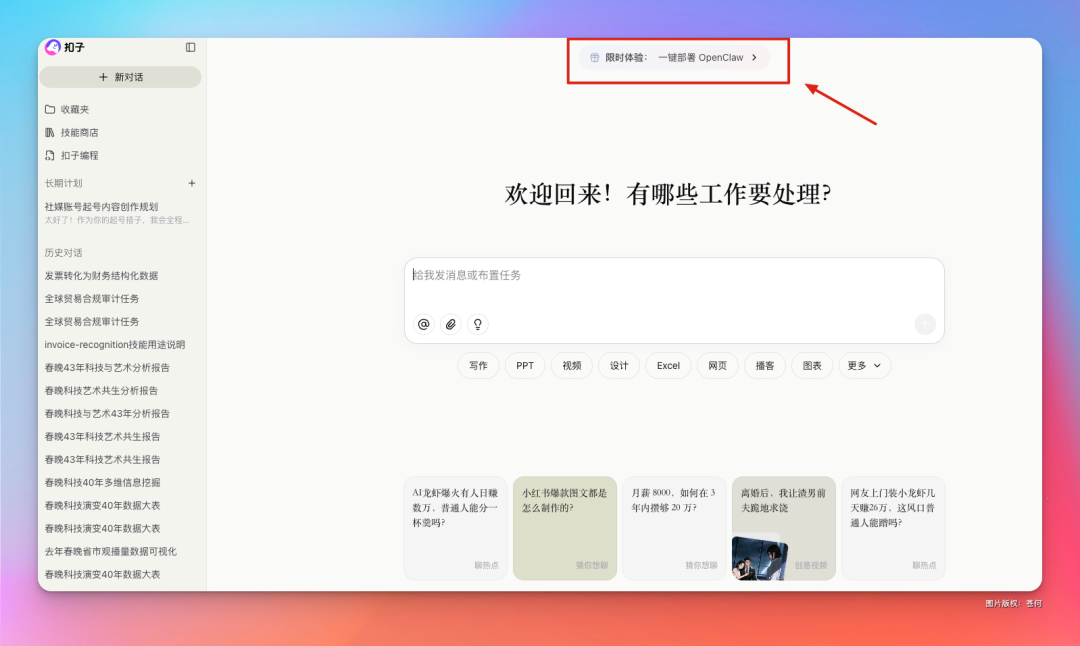Click the @ mention icon in the input box
This screenshot has width=1080, height=646.
coord(423,324)
